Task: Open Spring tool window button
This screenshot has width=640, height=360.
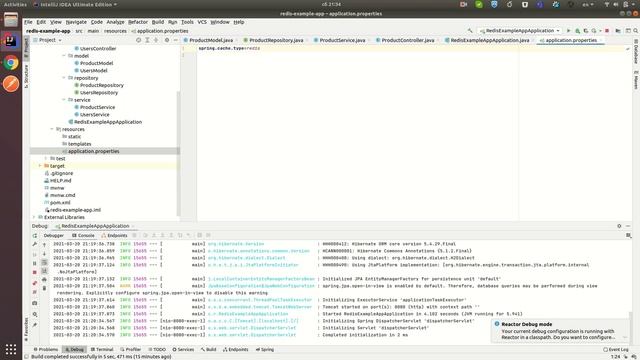Action: coord(265,349)
